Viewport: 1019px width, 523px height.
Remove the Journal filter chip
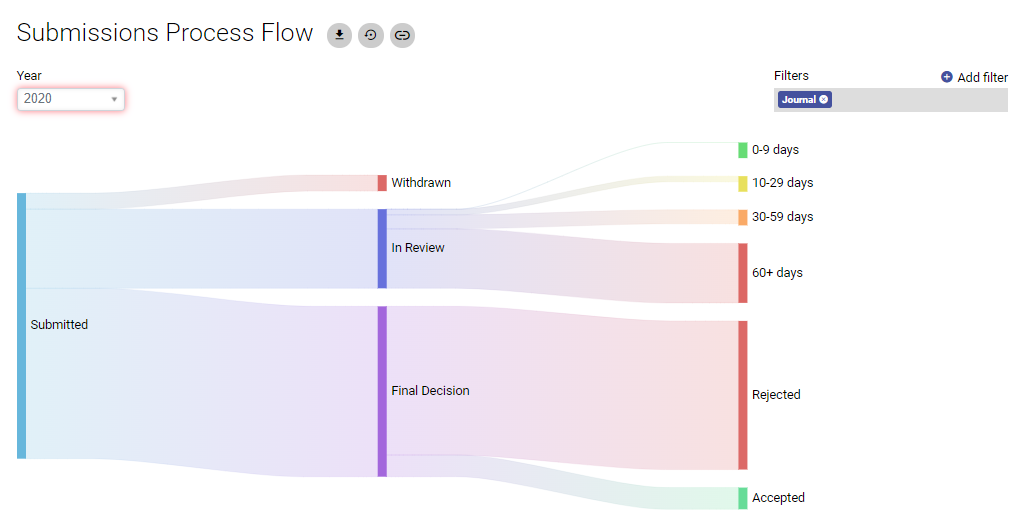(x=824, y=99)
